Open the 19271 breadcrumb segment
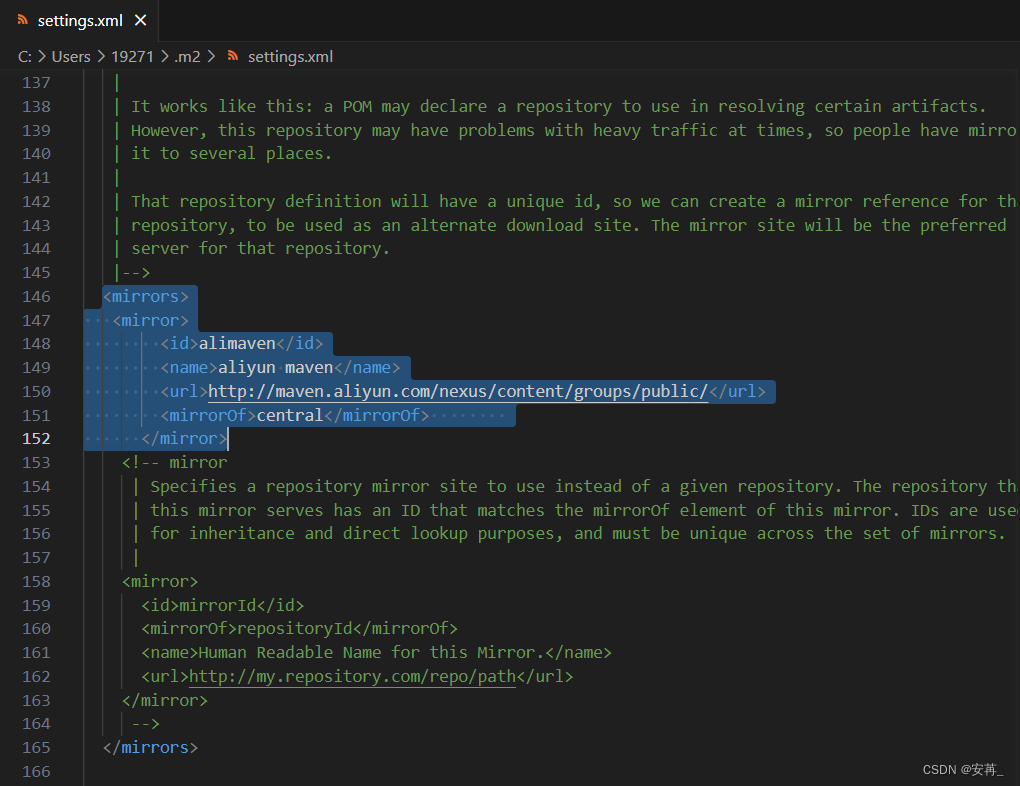This screenshot has height=786, width=1020. point(132,57)
